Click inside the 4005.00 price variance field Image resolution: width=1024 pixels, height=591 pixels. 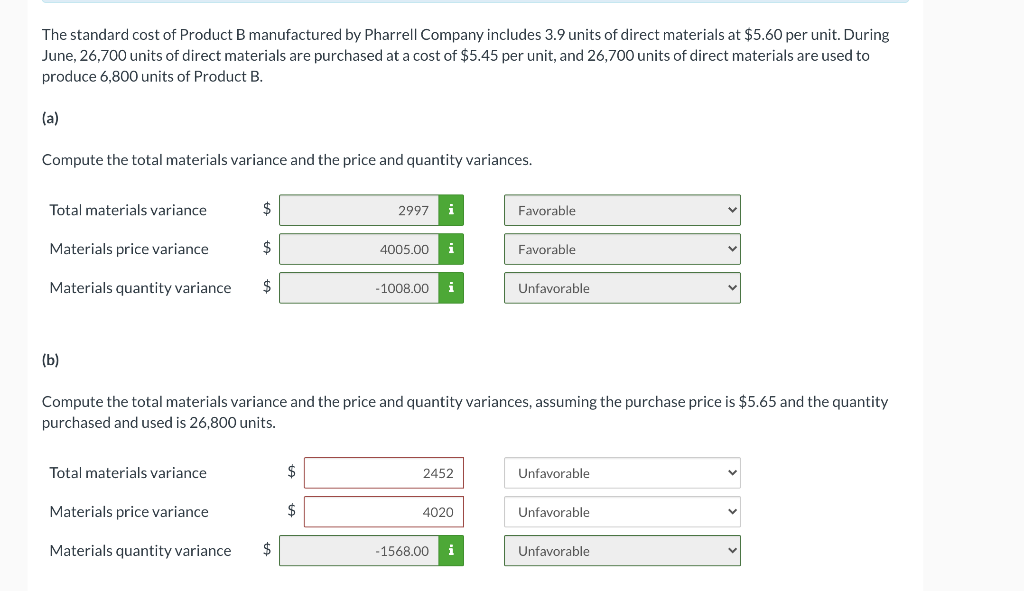[x=358, y=249]
